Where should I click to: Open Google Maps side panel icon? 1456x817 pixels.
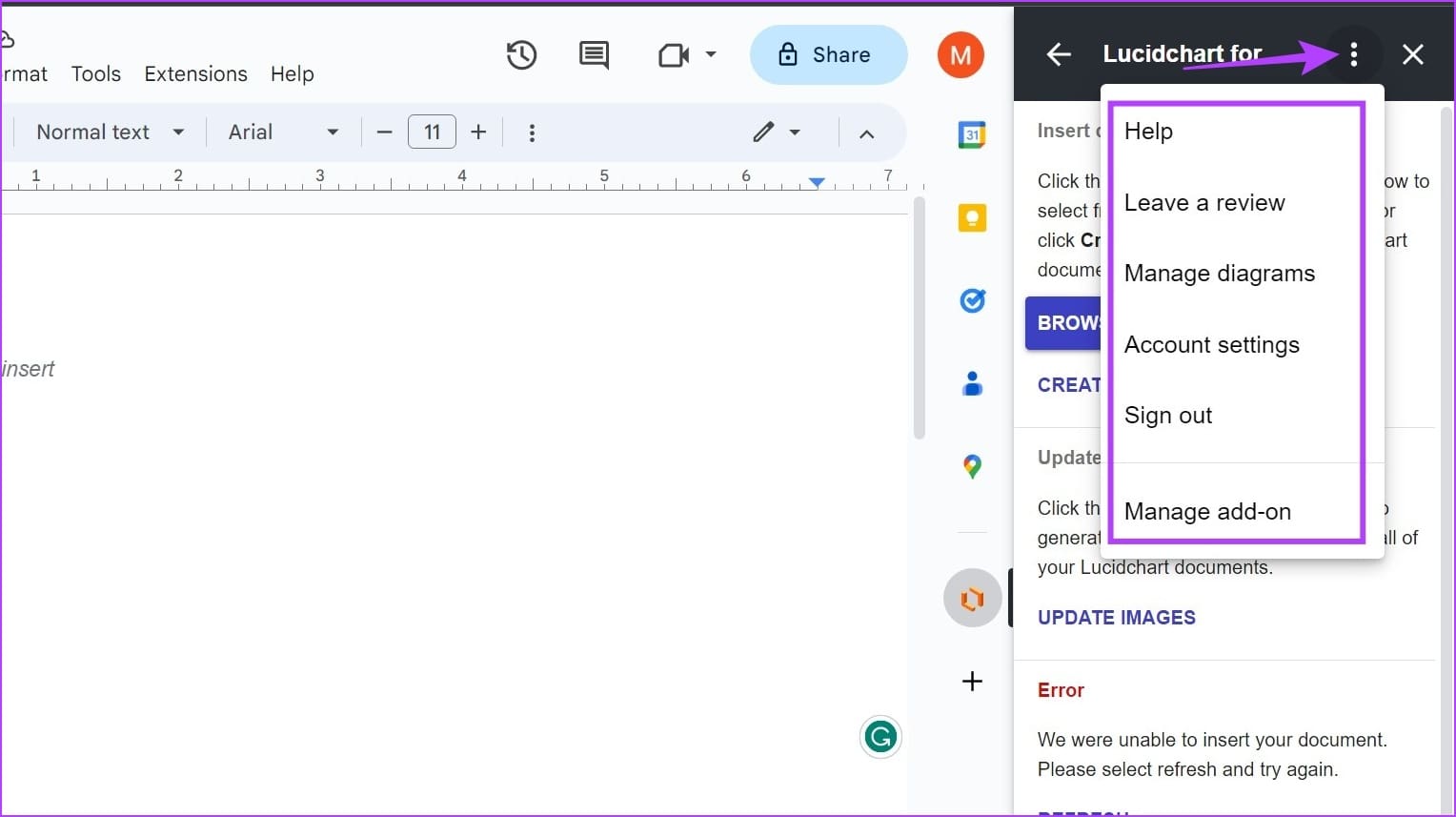[x=972, y=467]
